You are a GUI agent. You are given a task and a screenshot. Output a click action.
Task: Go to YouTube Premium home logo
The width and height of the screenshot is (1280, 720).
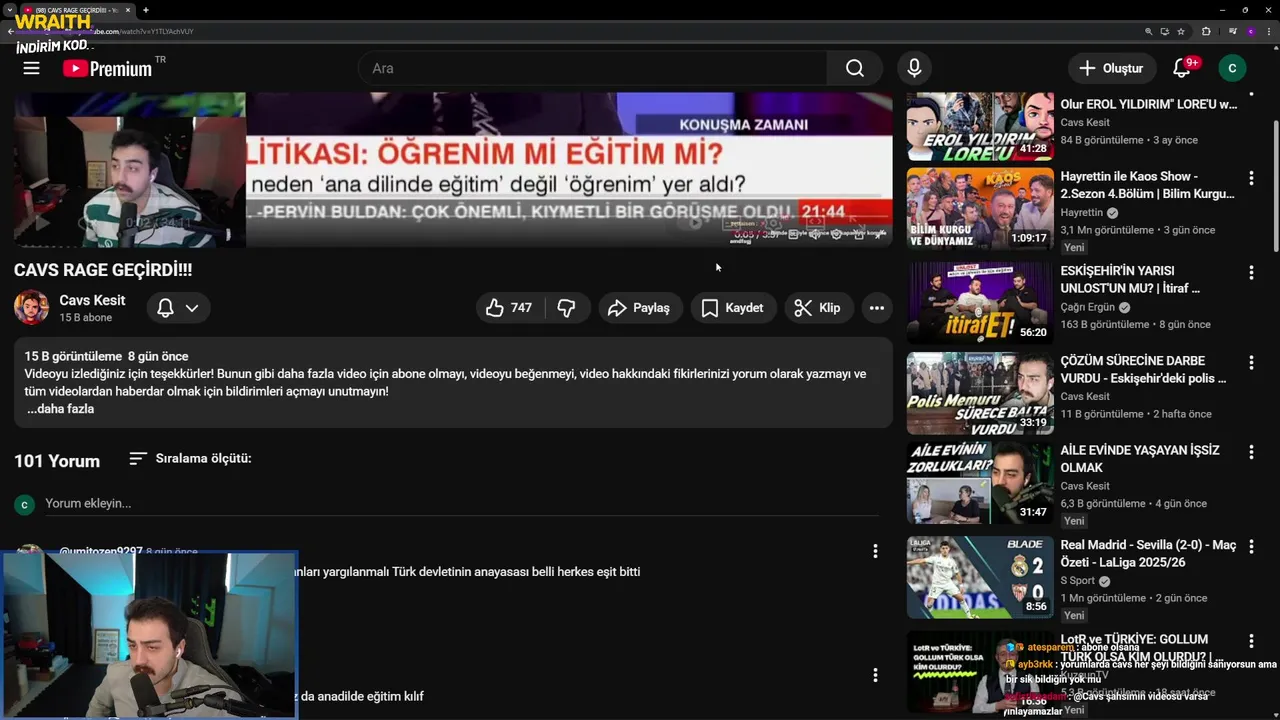(x=107, y=68)
